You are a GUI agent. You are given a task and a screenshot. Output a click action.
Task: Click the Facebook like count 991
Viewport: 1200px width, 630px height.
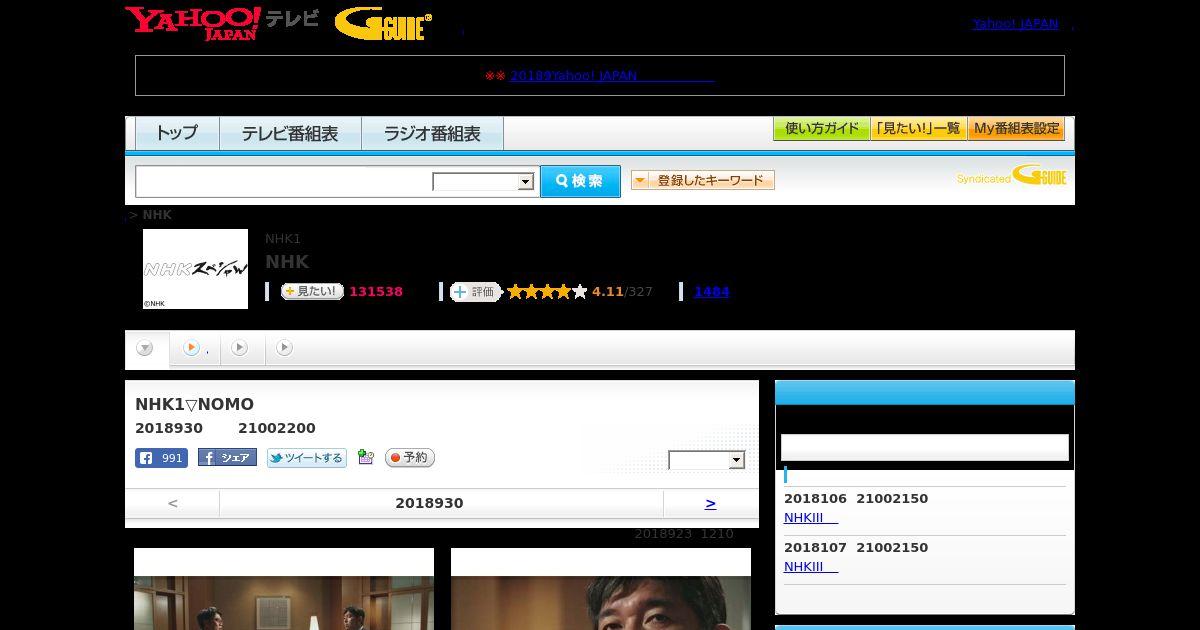pyautogui.click(x=161, y=458)
